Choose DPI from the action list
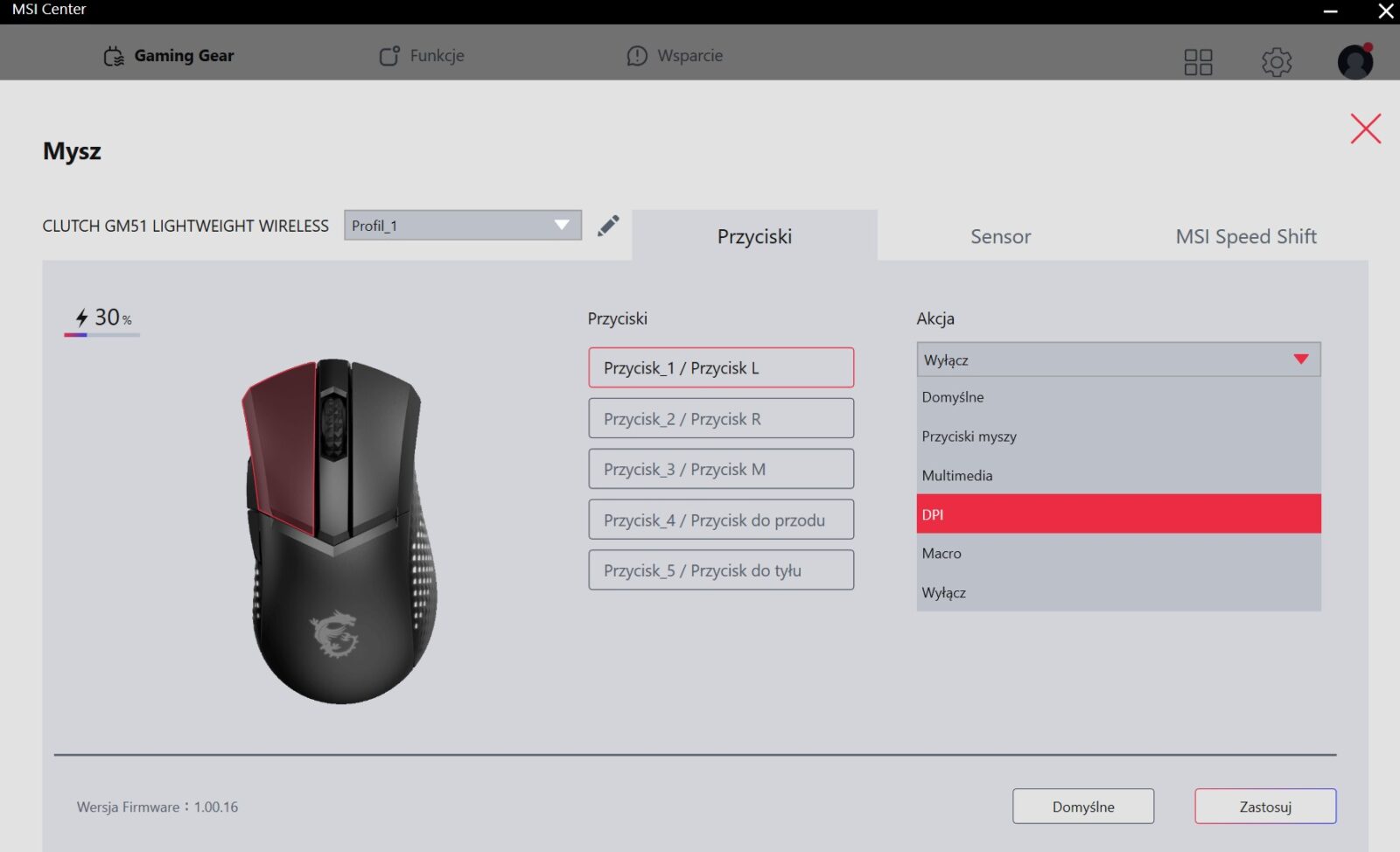Viewport: 1400px width, 852px height. [1117, 514]
